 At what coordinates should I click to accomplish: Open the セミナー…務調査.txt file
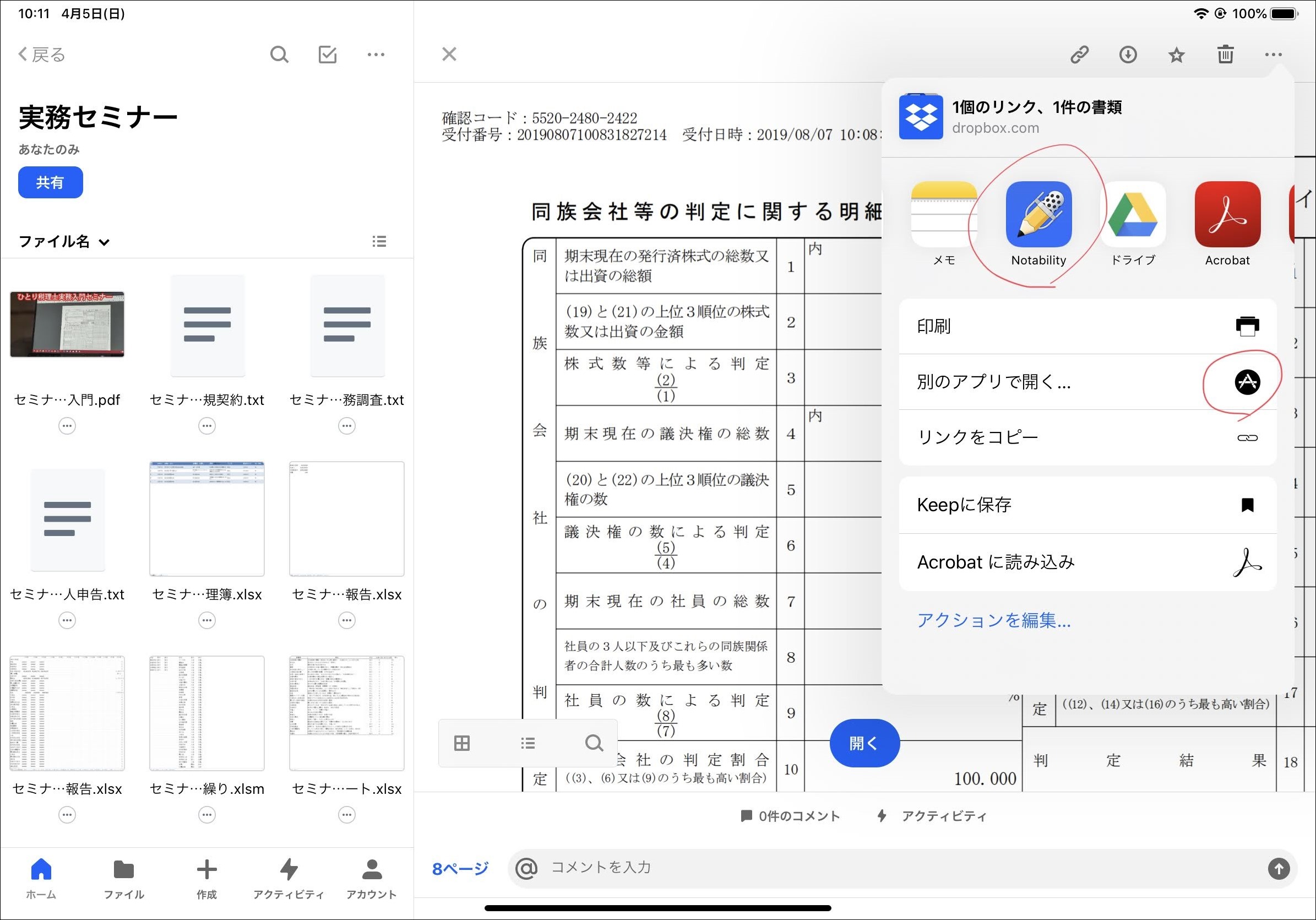[x=347, y=325]
